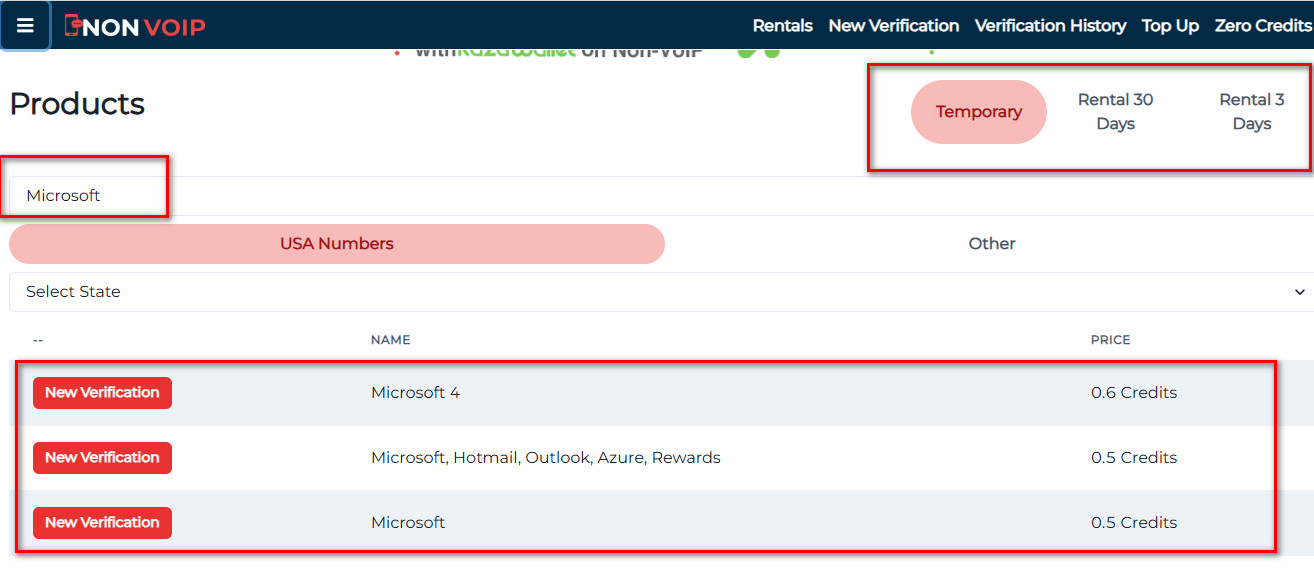Click the 0.6 Credits price
Image resolution: width=1314 pixels, height=571 pixels.
(1134, 393)
